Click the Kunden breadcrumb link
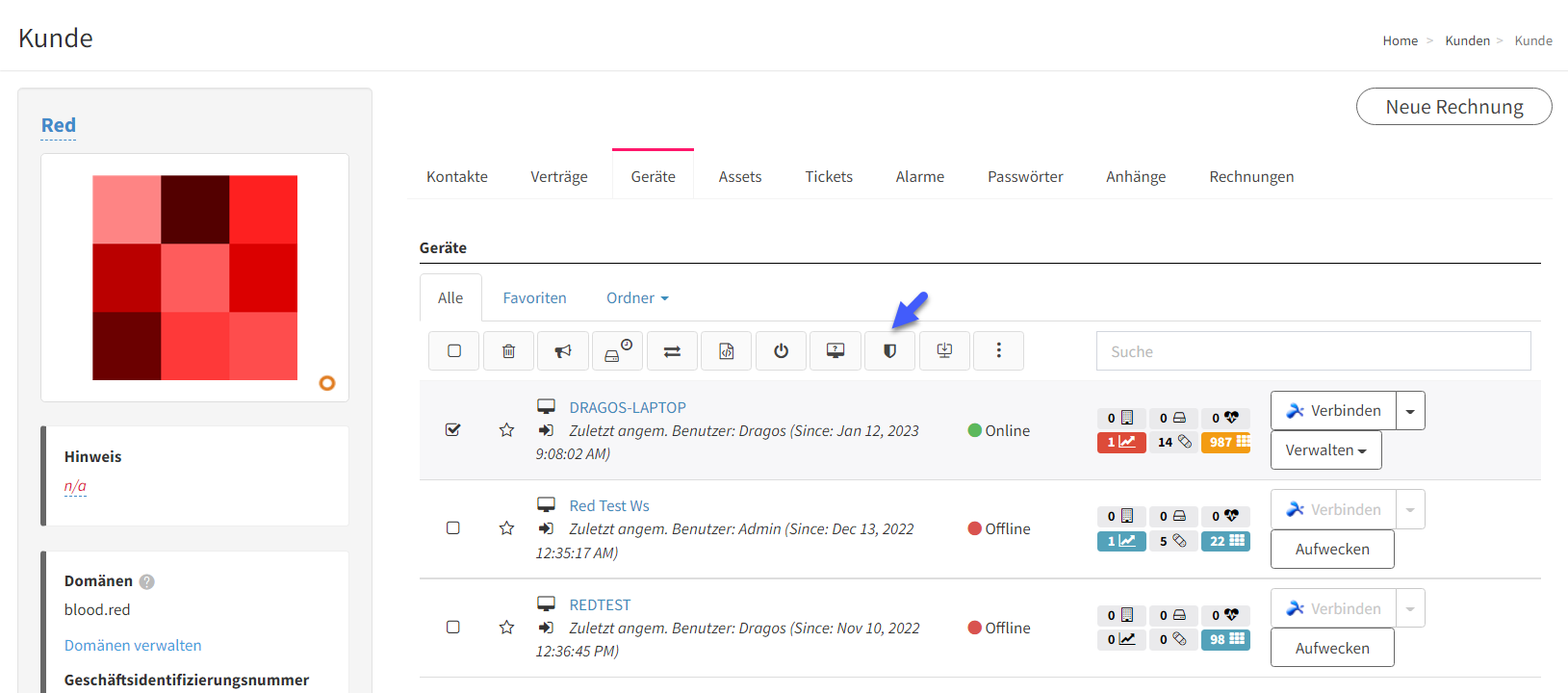Viewport: 1568px width, 693px height. pos(1467,40)
